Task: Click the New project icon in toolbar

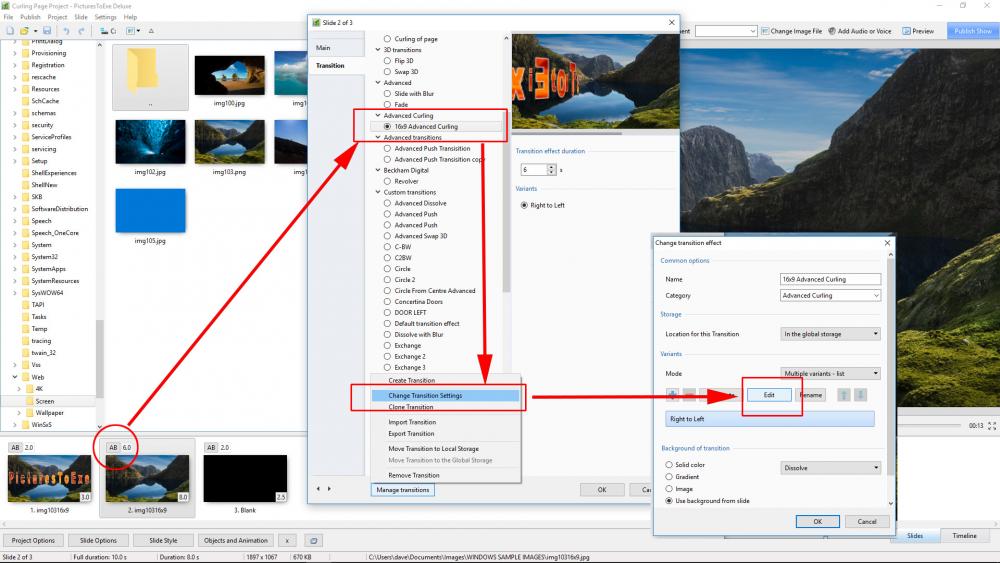Action: 8,31
